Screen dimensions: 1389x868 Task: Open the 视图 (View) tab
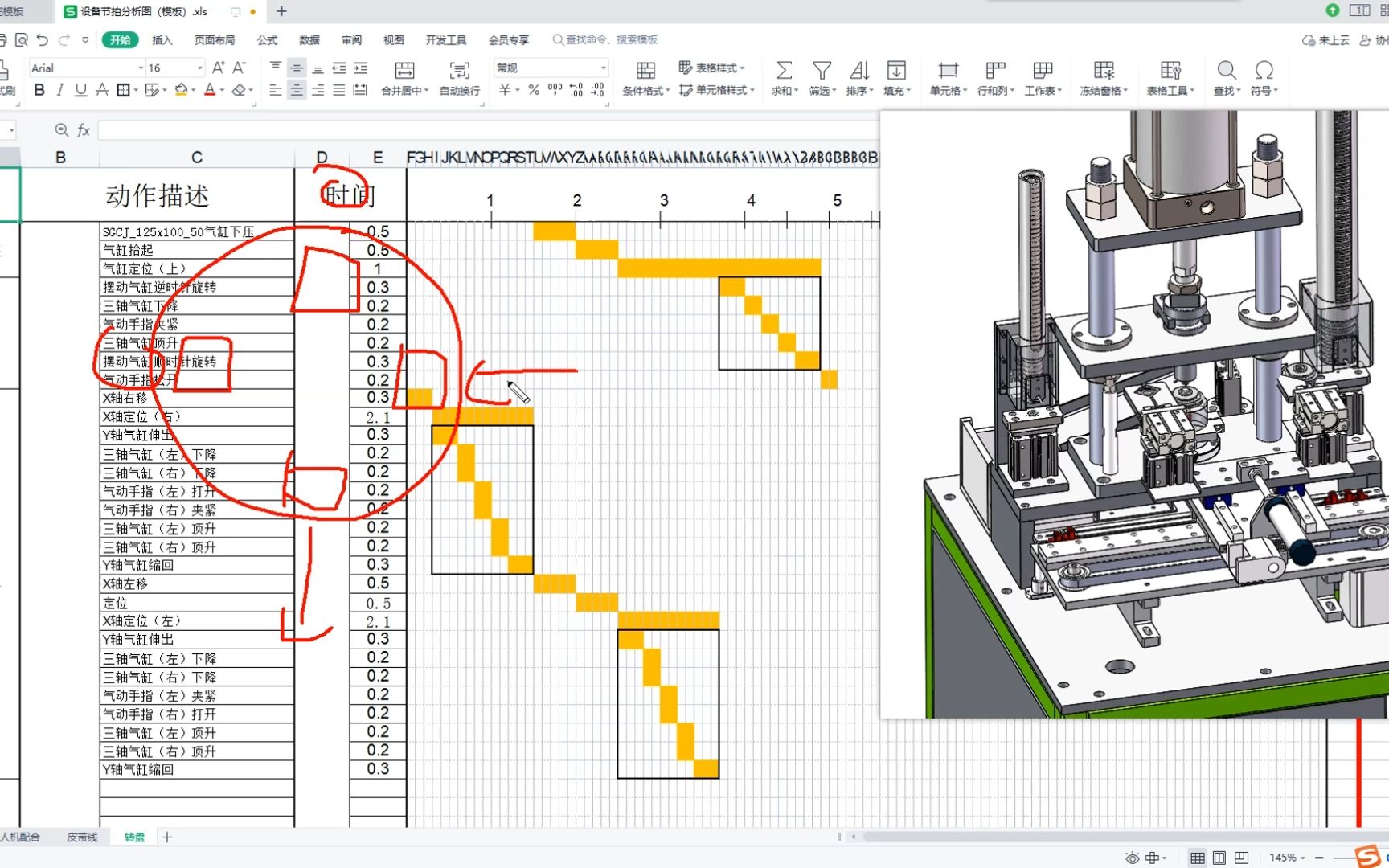394,40
